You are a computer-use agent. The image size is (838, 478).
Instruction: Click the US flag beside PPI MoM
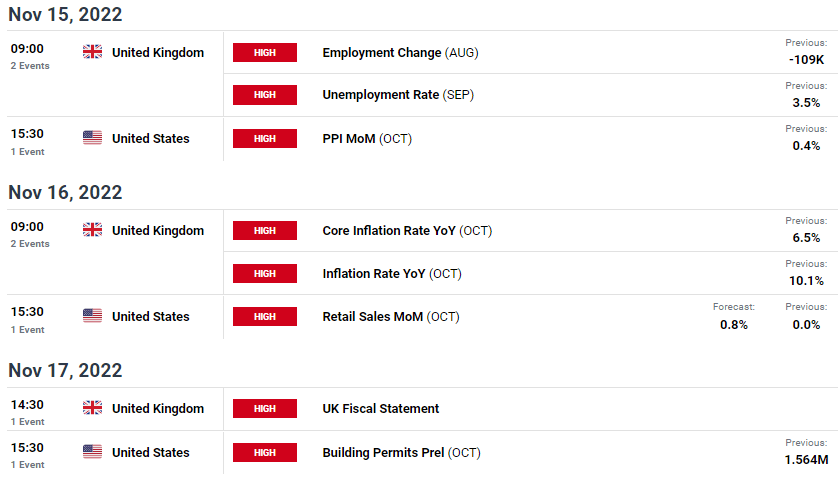(x=92, y=138)
